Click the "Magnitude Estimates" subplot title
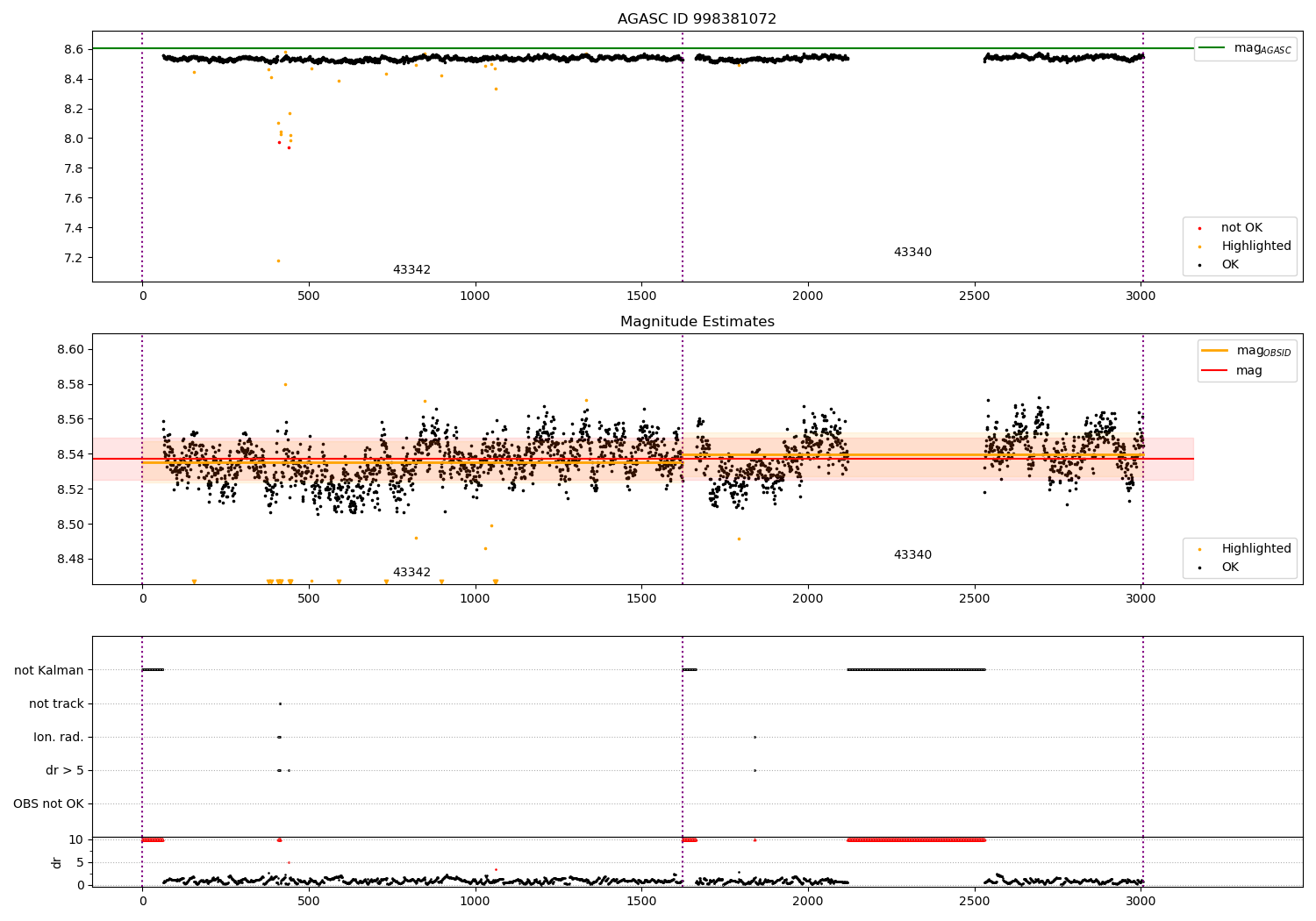1316x921 pixels. click(697, 322)
